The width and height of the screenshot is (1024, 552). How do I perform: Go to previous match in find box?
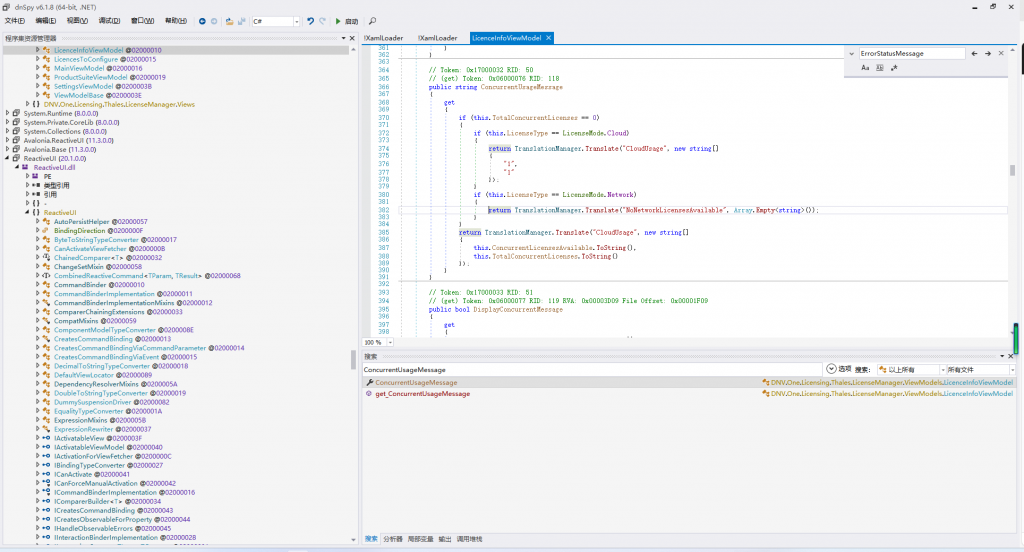975,53
